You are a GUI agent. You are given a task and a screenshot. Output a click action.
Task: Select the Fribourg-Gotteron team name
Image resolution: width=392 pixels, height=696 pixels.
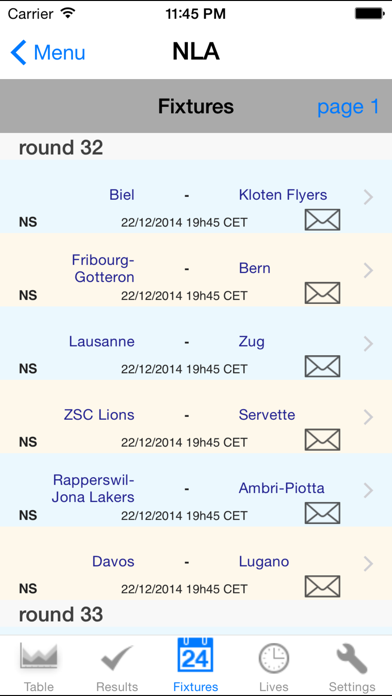point(103,269)
